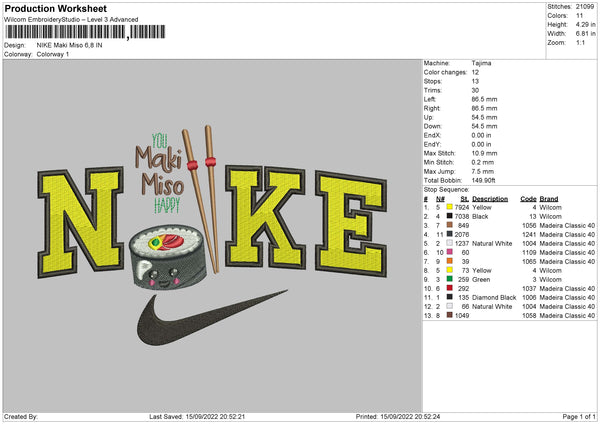Screen dimensions: 600x424
Task: Click the 'Printed: 15/09/2022 20:52:24' footer text
Action: click(x=398, y=416)
